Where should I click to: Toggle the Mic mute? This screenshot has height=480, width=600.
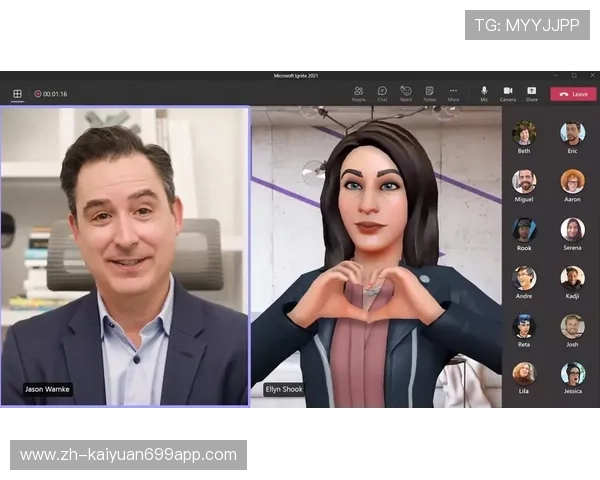(484, 94)
